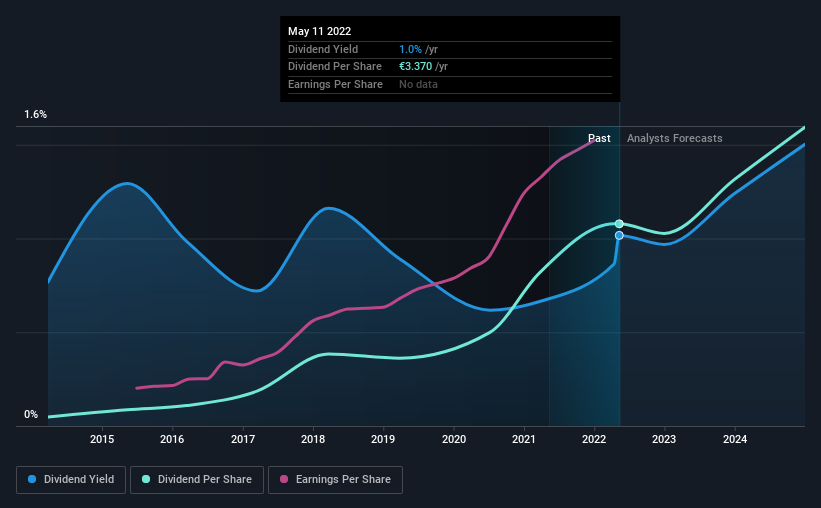Image resolution: width=821 pixels, height=508 pixels.
Task: Click the No data earnings value
Action: pyautogui.click(x=418, y=84)
